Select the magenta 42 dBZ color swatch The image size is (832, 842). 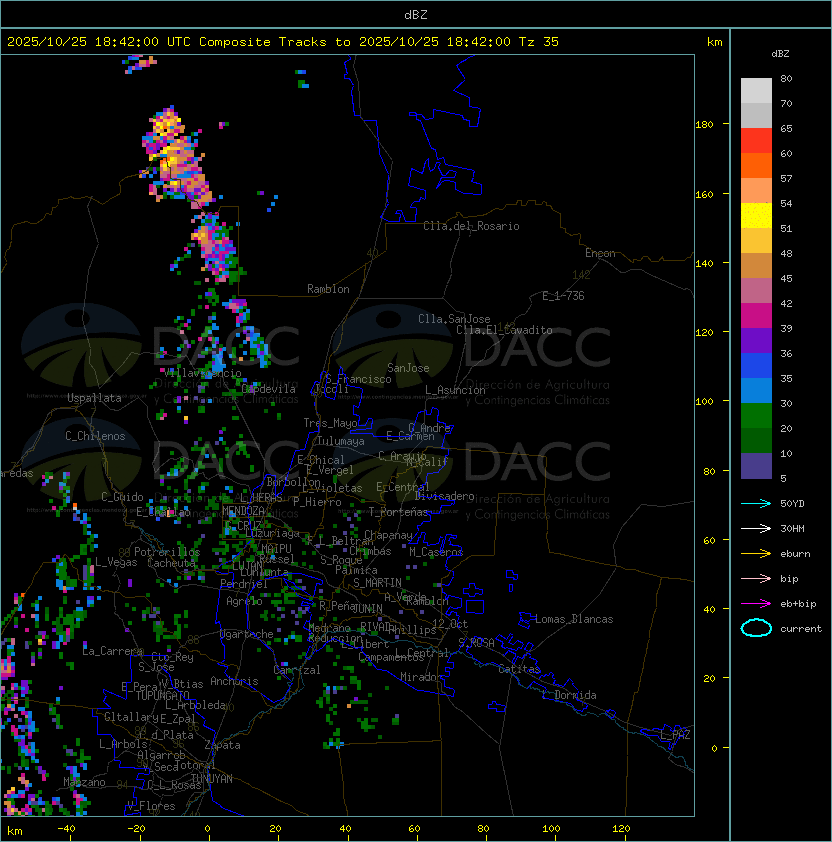[x=756, y=315]
